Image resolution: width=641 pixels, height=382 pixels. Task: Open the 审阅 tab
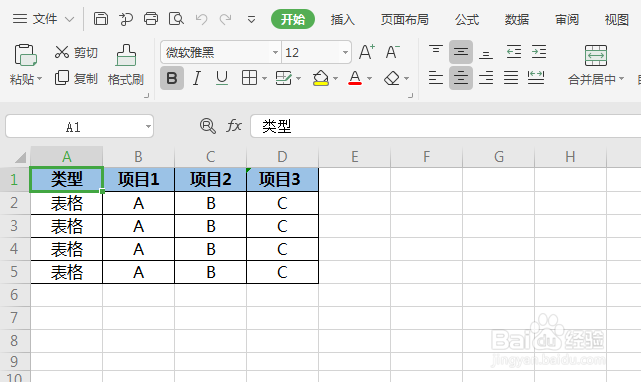click(567, 19)
